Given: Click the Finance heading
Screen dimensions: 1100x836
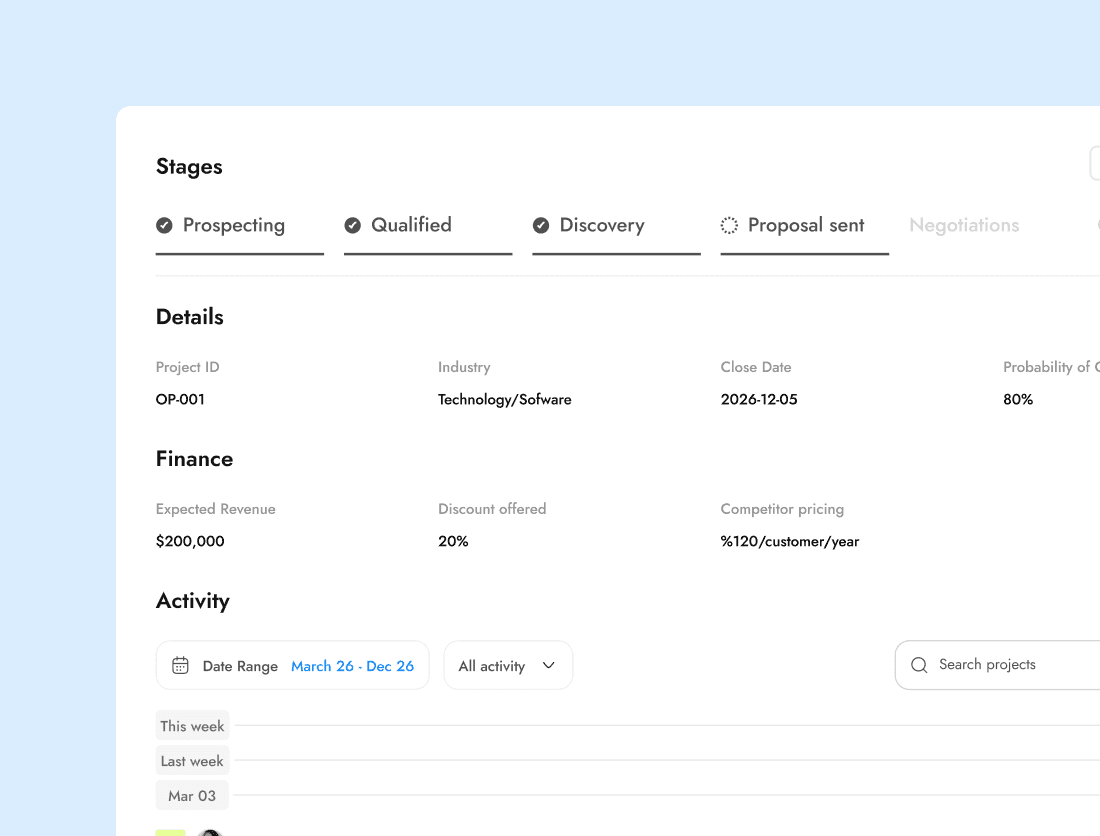Looking at the screenshot, I should 194,459.
